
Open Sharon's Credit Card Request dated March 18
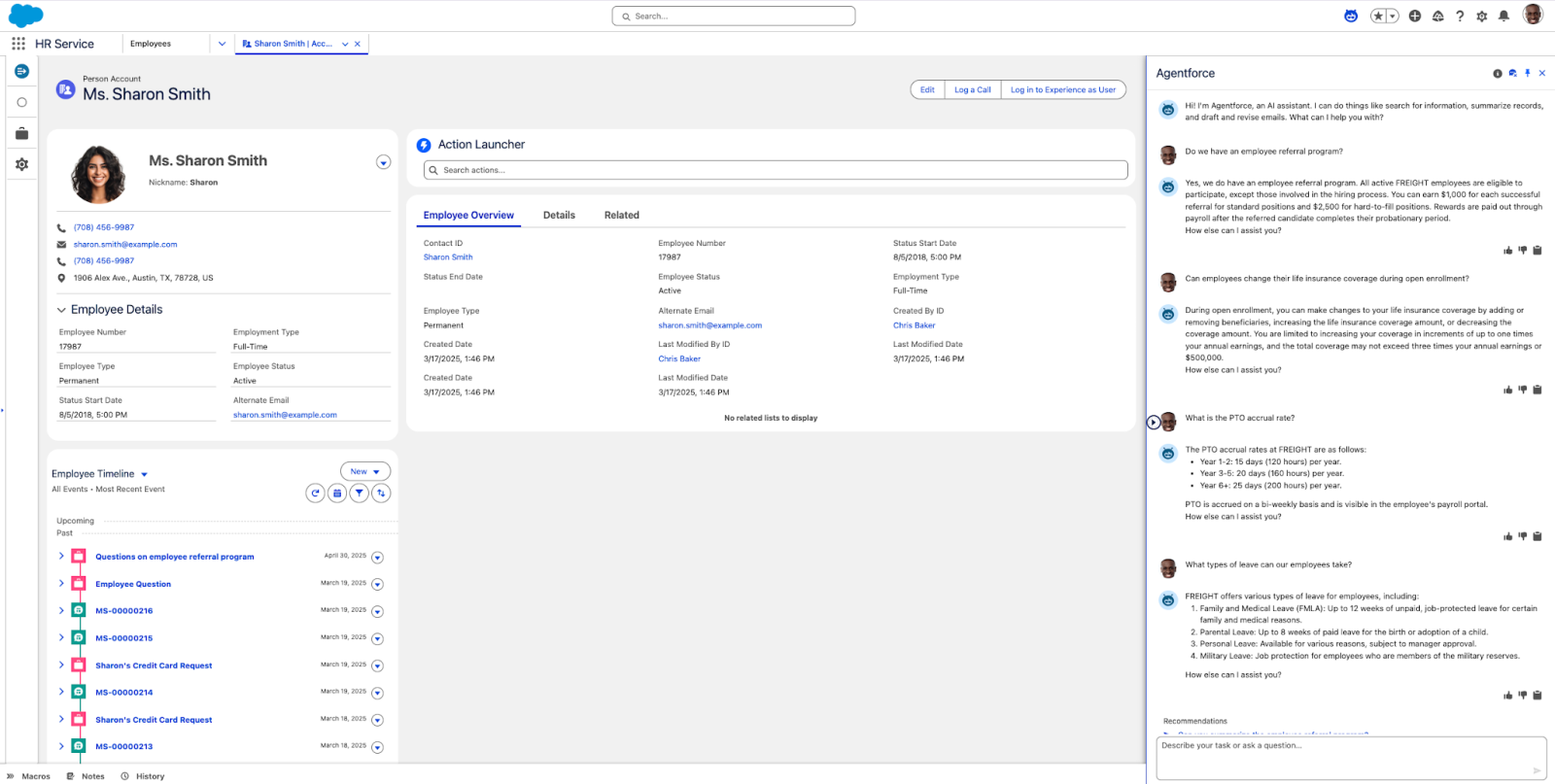pyautogui.click(x=154, y=720)
